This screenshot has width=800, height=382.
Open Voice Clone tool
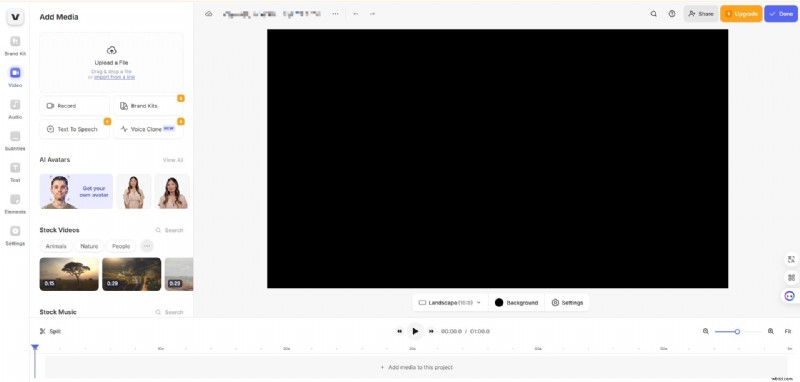coord(148,130)
